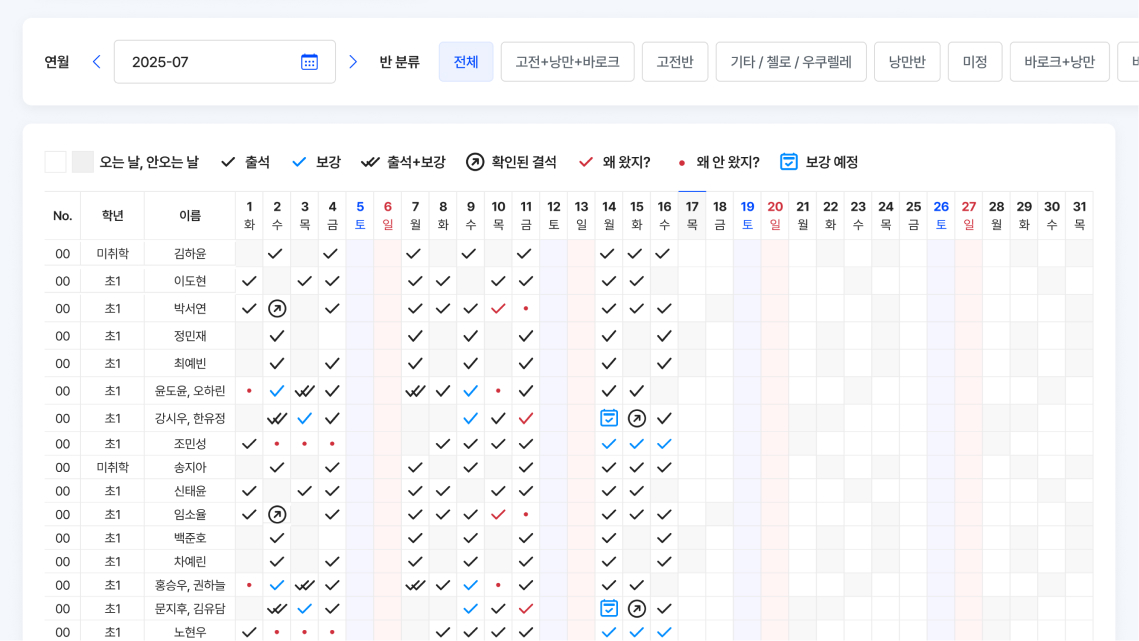Toggle the white 오는 날 square in the legend
Viewport: 1139px width, 641px height.
click(55, 160)
